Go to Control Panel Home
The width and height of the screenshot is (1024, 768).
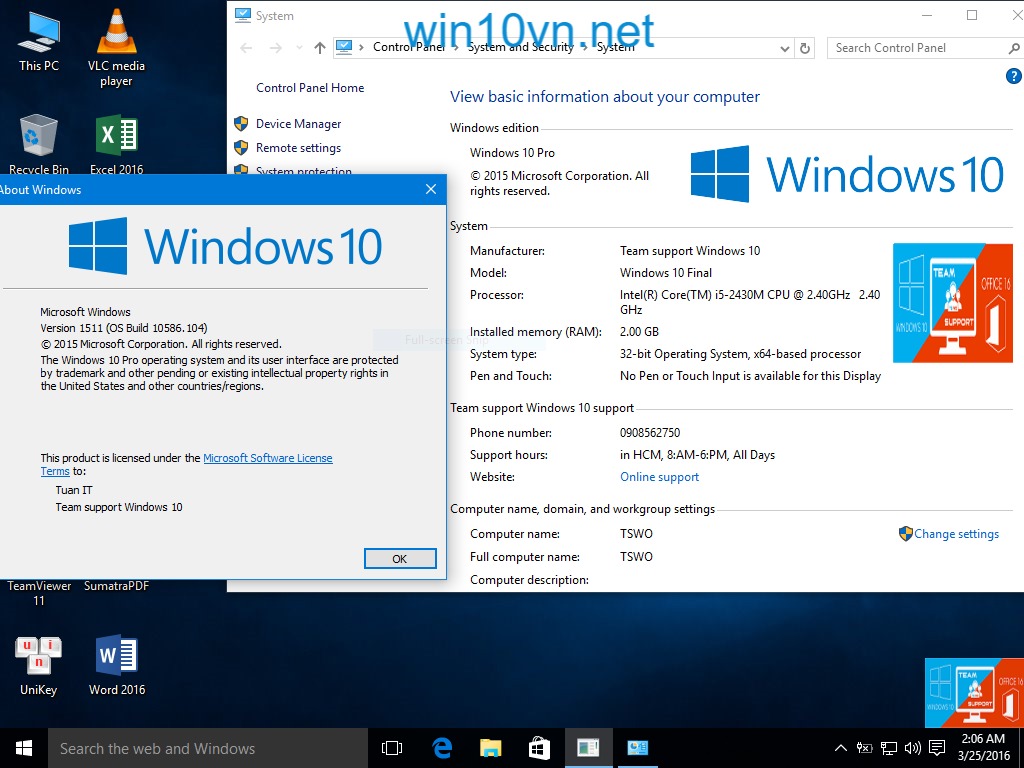click(310, 88)
